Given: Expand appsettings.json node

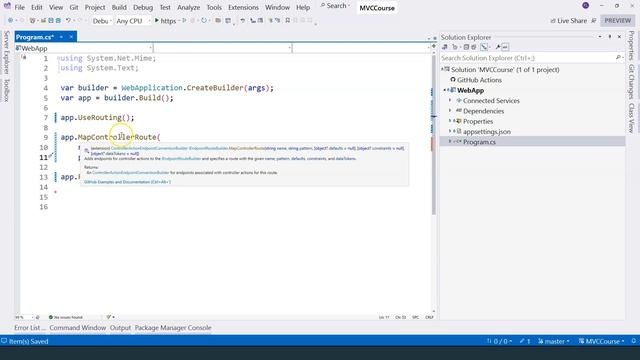Looking at the screenshot, I should (x=451, y=131).
